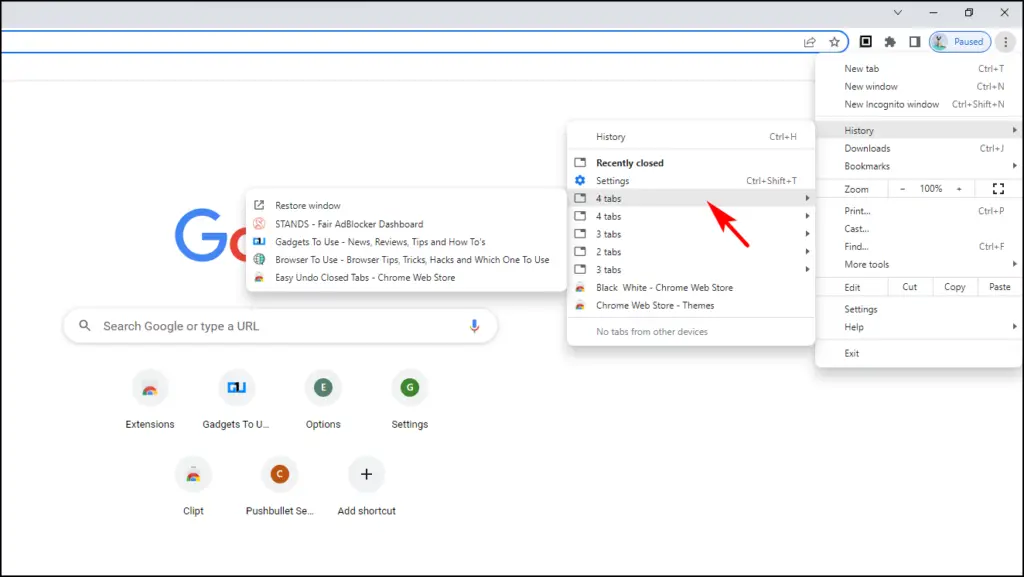Click the Black White Web Store favicon
The width and height of the screenshot is (1024, 577).
(580, 287)
